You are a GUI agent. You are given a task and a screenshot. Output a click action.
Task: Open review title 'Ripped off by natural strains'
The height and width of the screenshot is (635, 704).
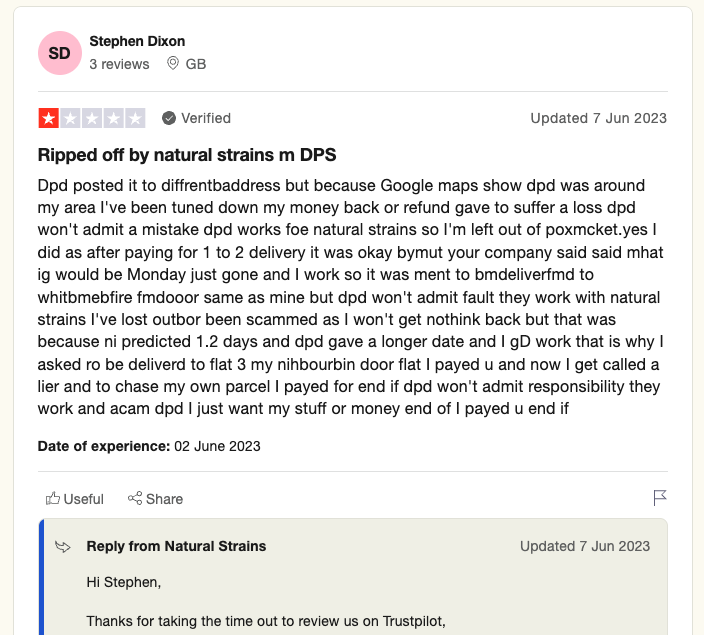[187, 155]
